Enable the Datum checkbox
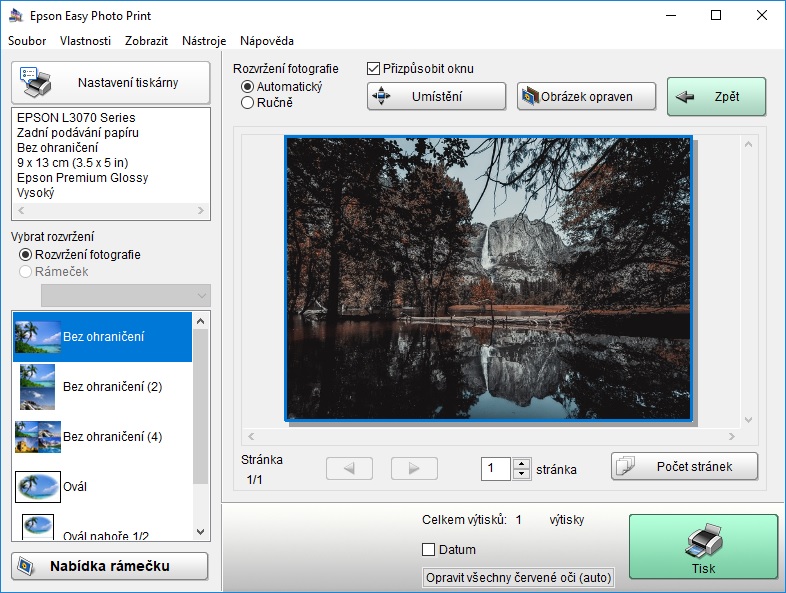The image size is (786, 593). [x=429, y=549]
